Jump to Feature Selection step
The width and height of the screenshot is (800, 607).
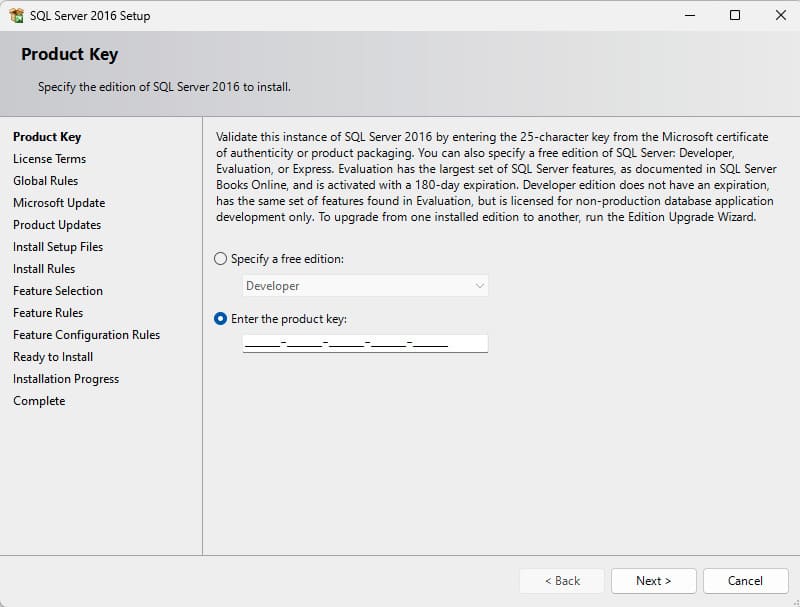tap(58, 291)
